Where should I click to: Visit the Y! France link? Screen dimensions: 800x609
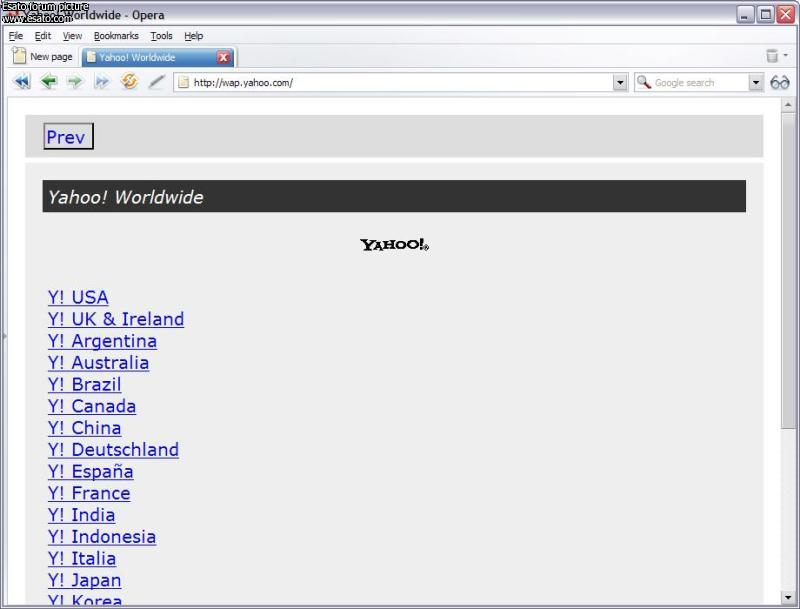coord(89,494)
